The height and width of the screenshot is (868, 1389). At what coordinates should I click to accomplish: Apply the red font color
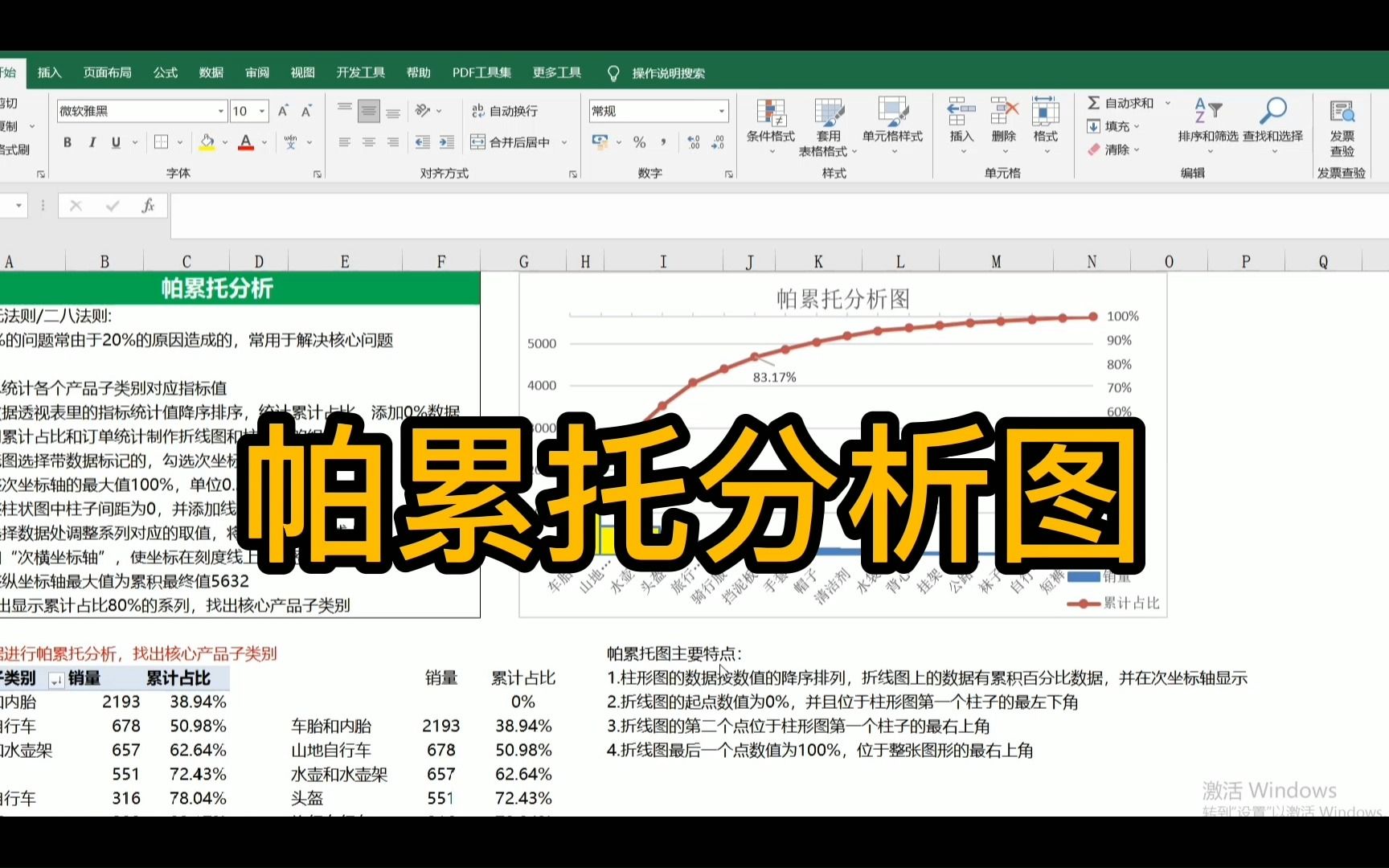click(246, 142)
